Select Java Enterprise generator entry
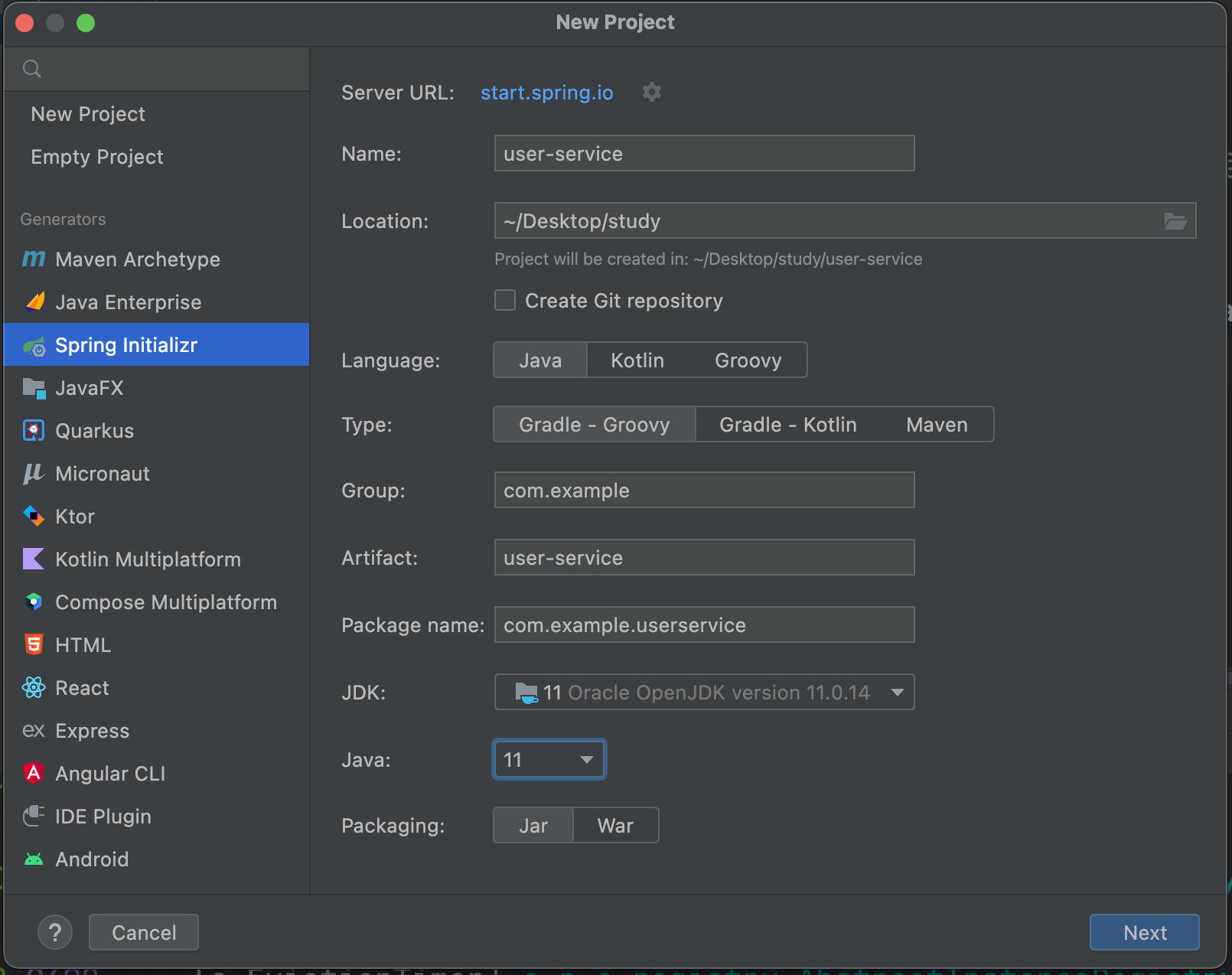The width and height of the screenshot is (1232, 975). (x=157, y=302)
